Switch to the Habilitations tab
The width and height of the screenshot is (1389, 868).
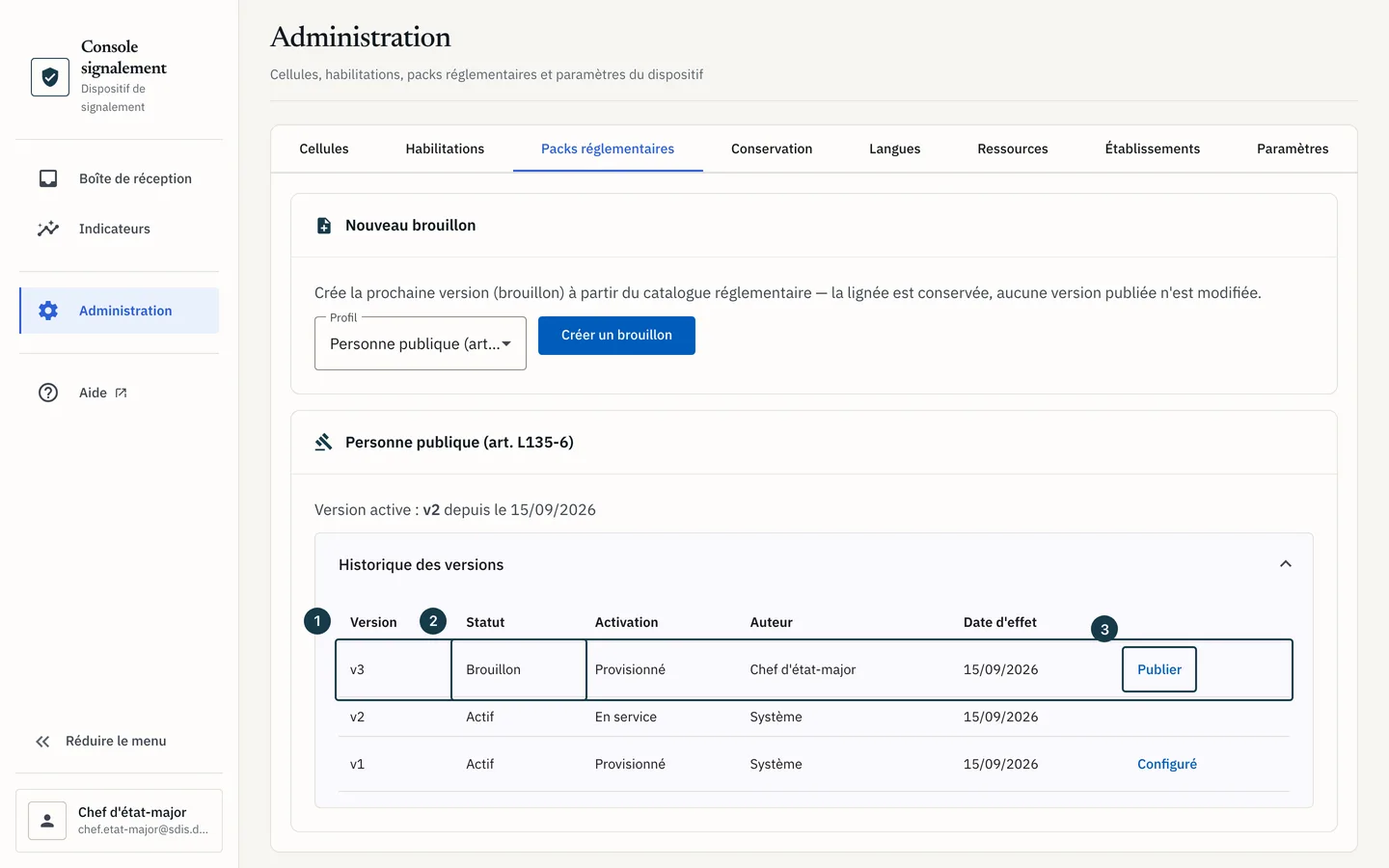pyautogui.click(x=445, y=149)
